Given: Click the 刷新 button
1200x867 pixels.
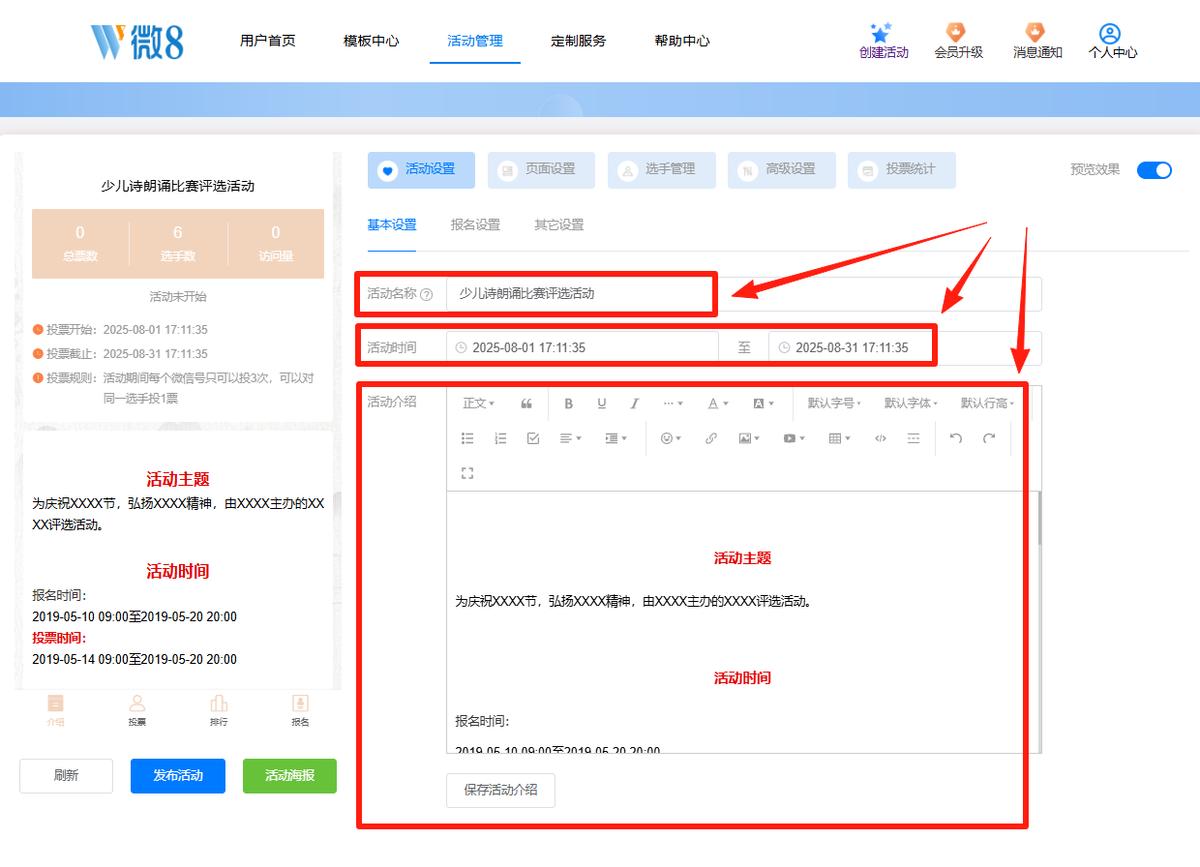Looking at the screenshot, I should click(x=66, y=776).
